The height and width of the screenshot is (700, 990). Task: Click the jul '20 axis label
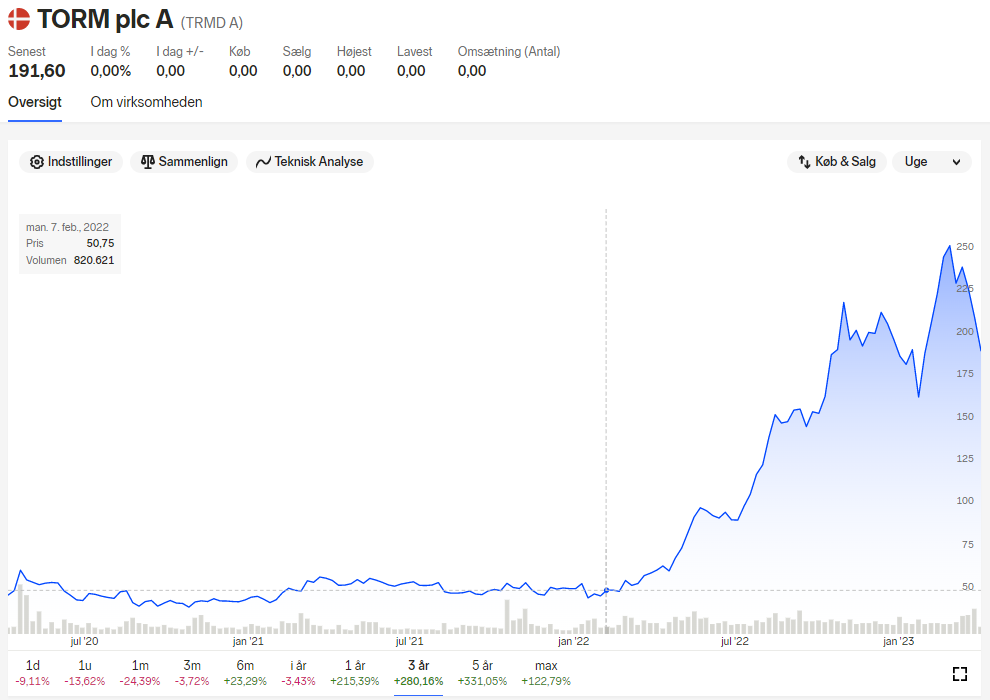[x=84, y=641]
